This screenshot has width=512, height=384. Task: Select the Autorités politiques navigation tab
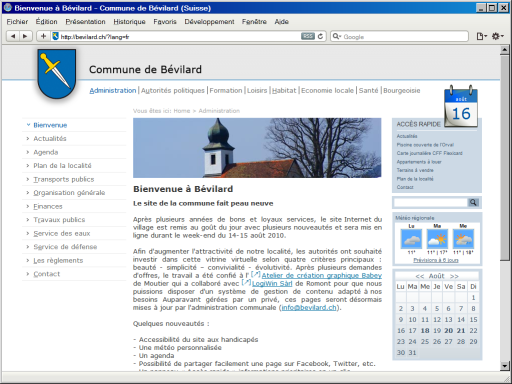[x=173, y=91]
